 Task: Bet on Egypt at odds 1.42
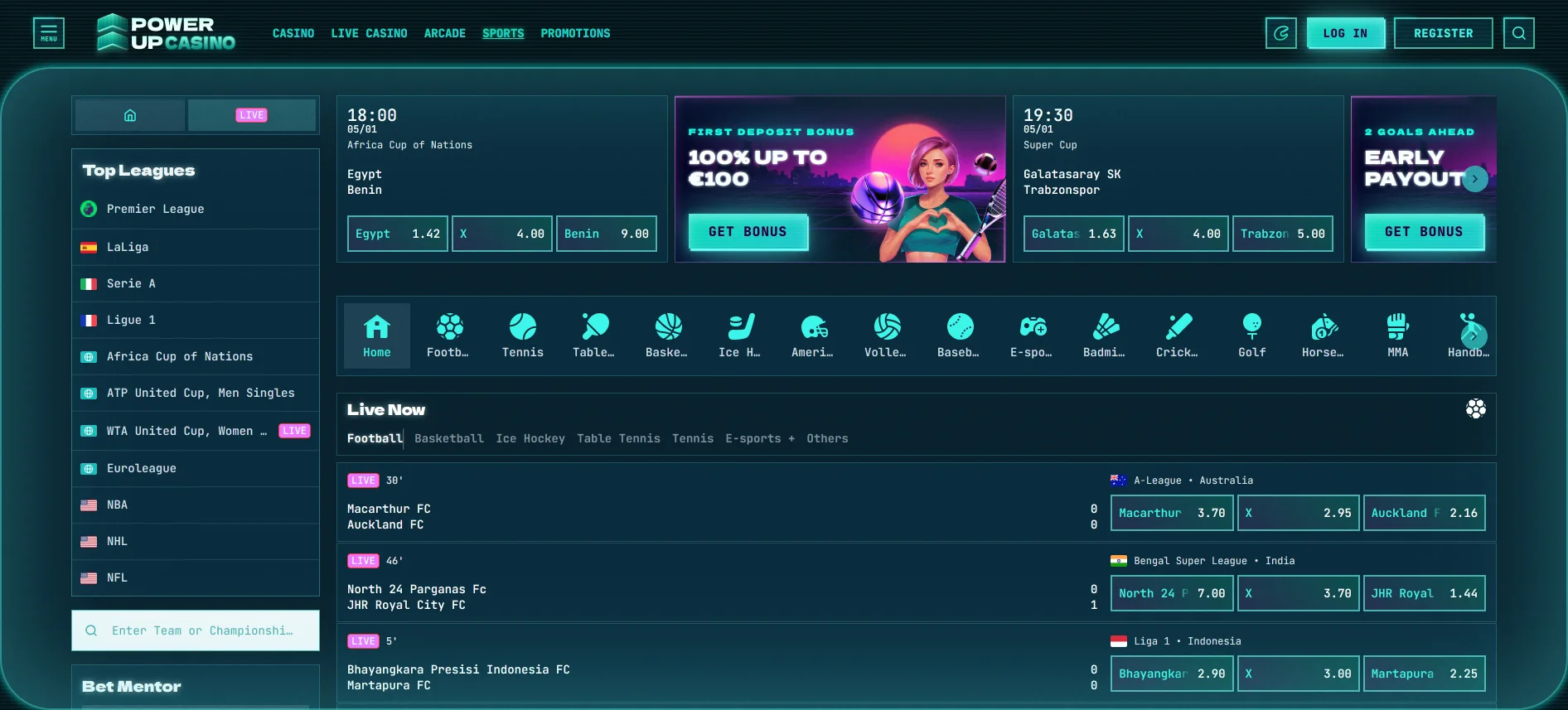pyautogui.click(x=398, y=234)
